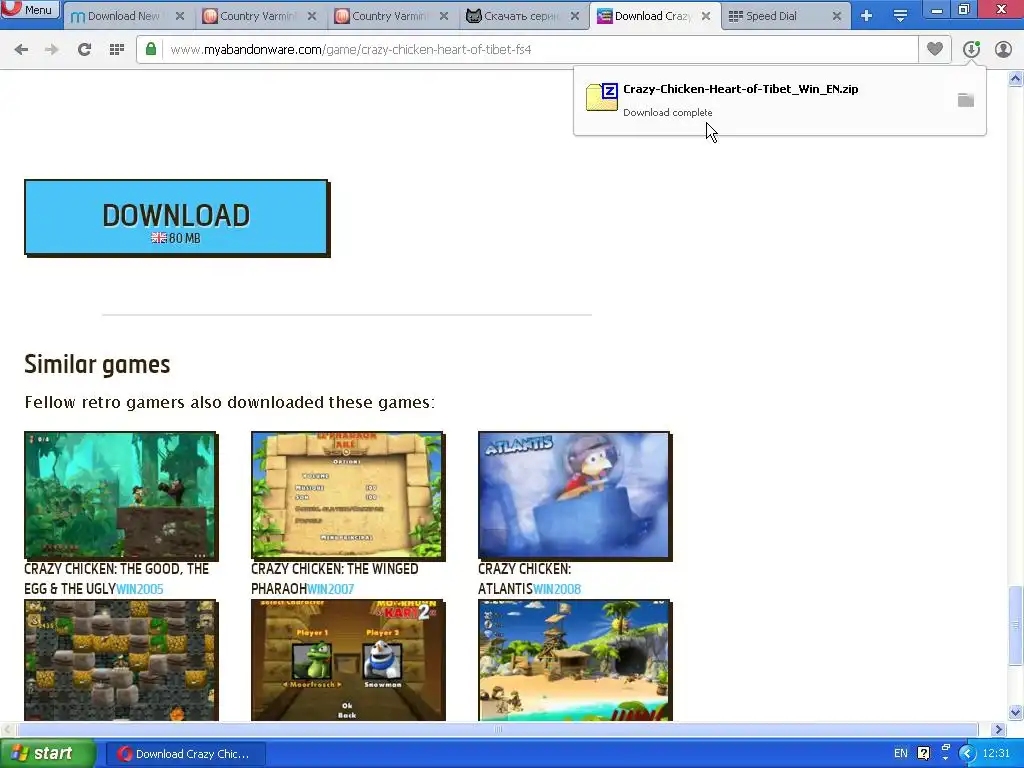
Task: Click vertical scrollbar up arrow
Action: (x=1016, y=78)
